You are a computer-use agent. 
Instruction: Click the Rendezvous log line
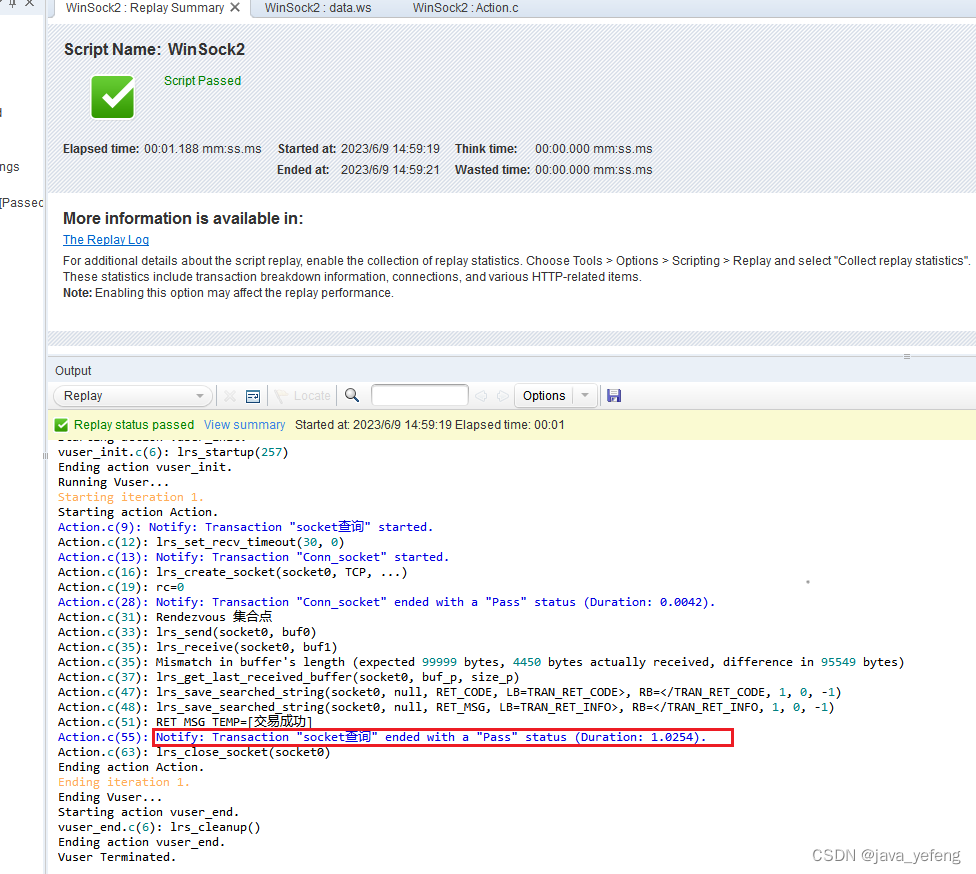tap(165, 617)
